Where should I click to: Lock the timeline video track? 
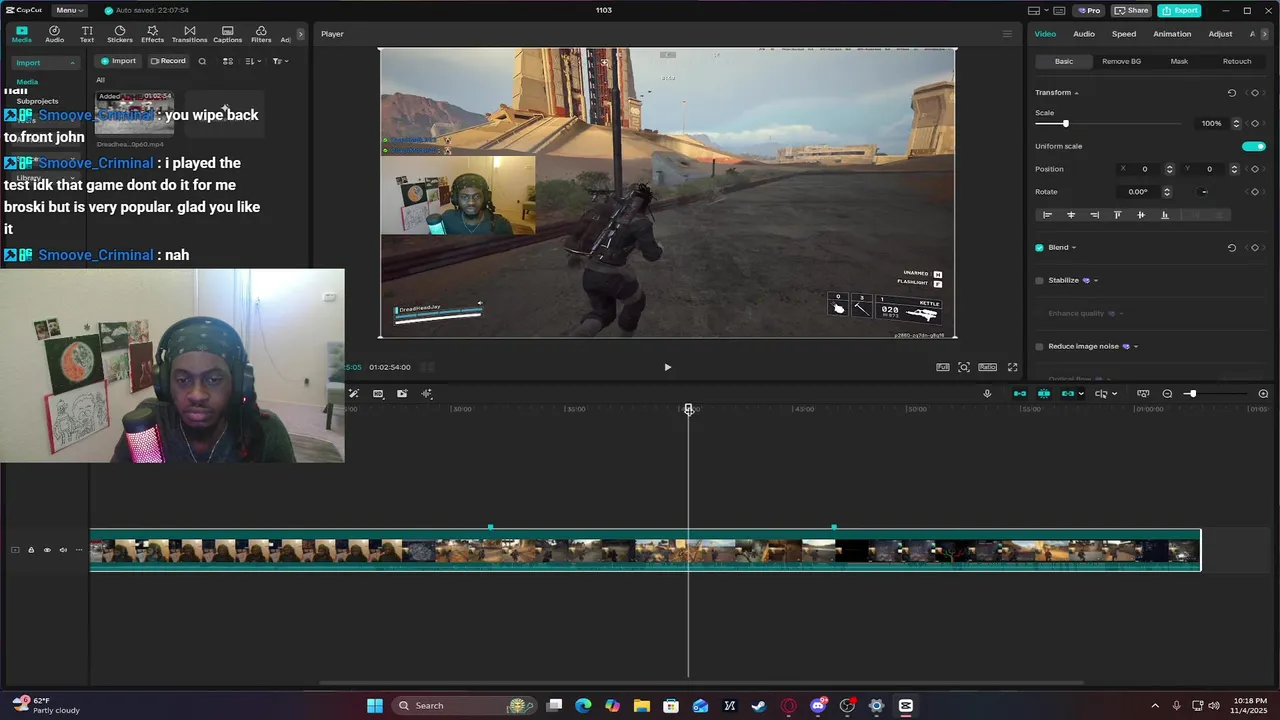(31, 550)
